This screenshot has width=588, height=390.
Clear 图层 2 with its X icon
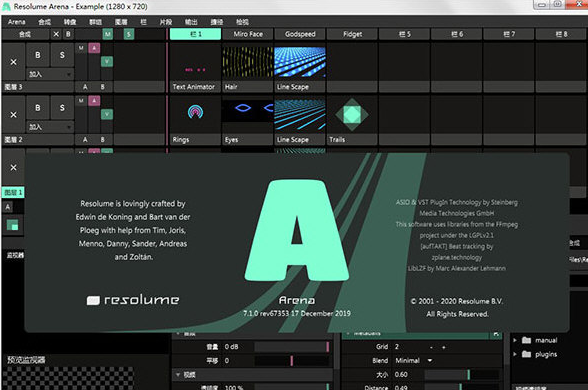pos(14,115)
